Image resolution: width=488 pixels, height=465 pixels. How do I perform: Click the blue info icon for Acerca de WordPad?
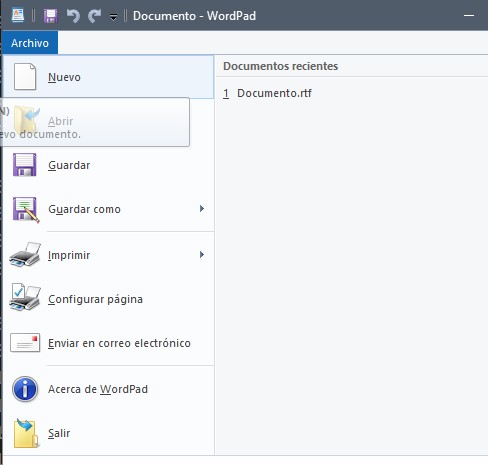pos(25,389)
